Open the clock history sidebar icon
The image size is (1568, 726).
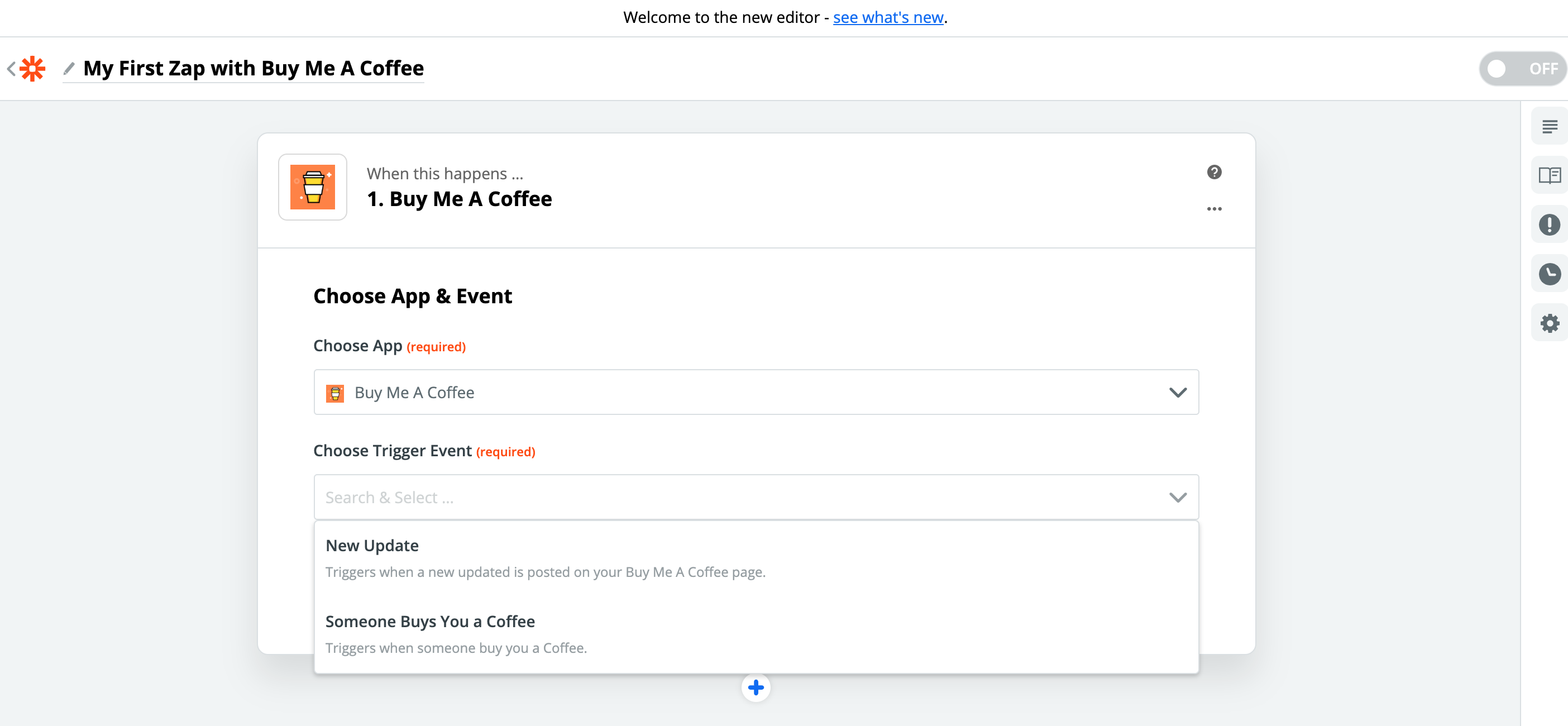tap(1549, 274)
